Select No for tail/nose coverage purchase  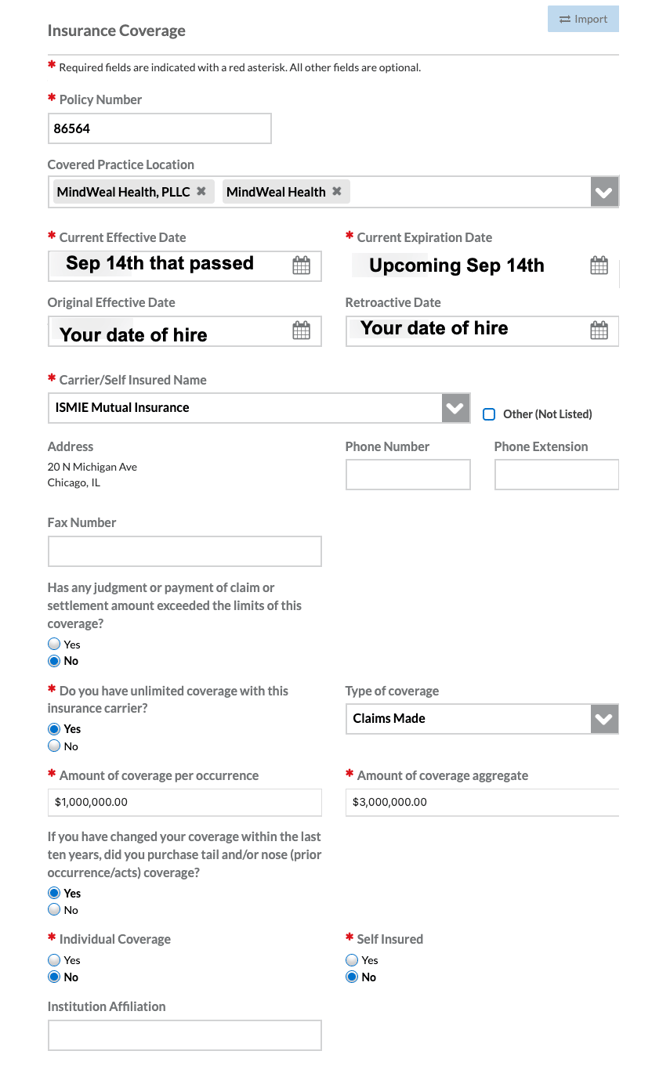(54, 910)
